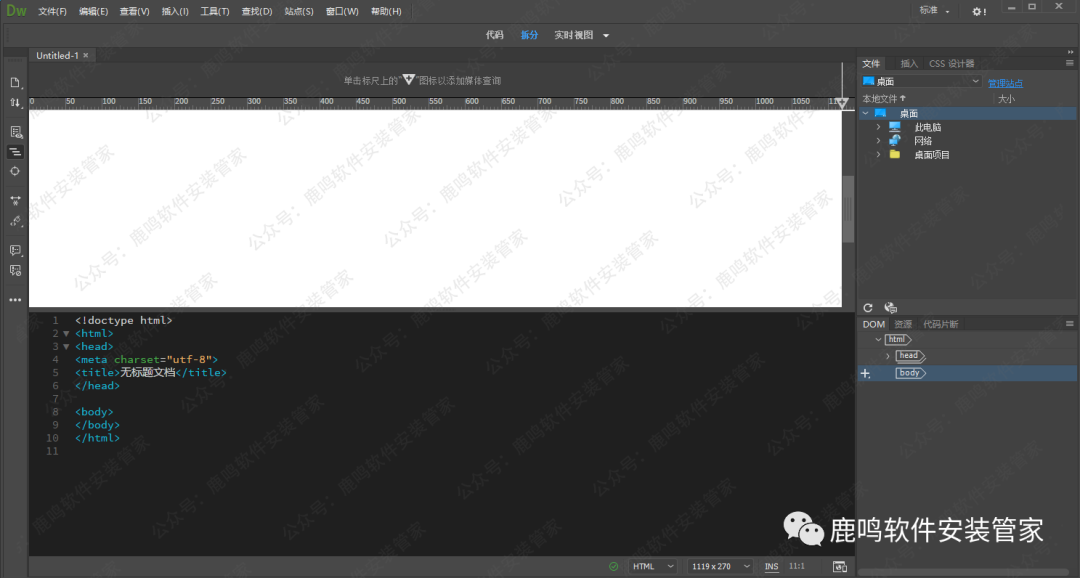Click the refresh icon in Files panel
This screenshot has height=578, width=1080.
(868, 308)
